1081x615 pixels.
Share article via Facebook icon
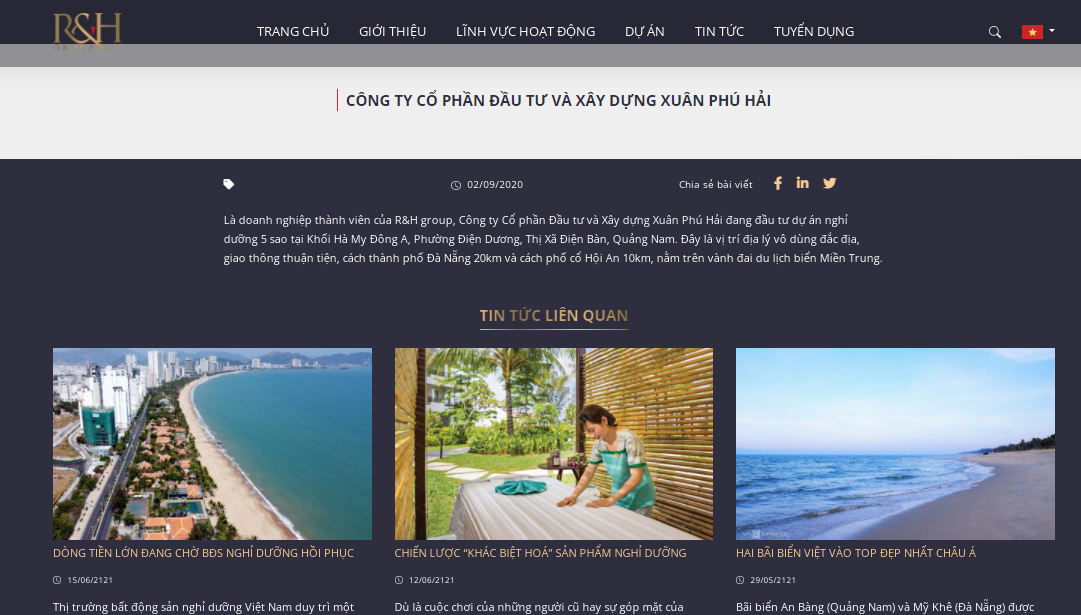[778, 183]
